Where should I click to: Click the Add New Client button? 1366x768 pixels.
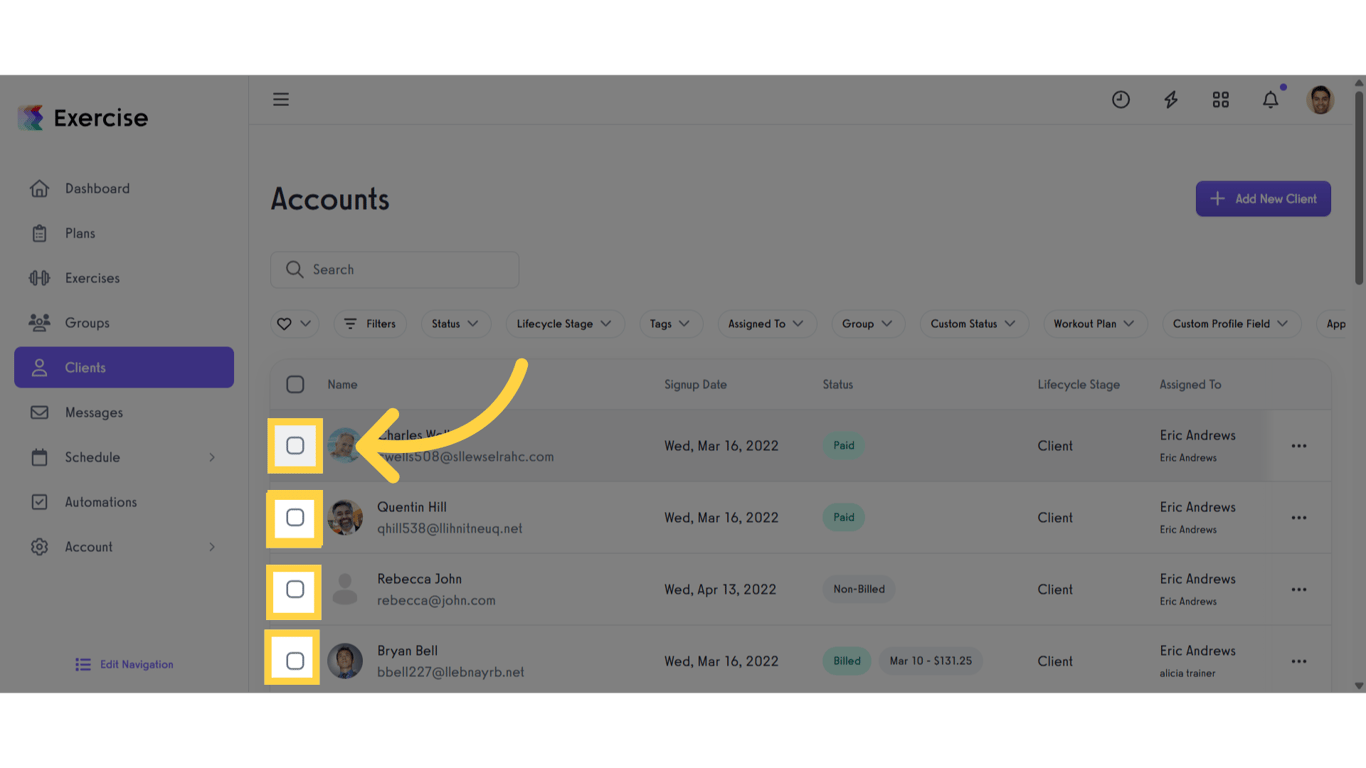pos(1263,198)
